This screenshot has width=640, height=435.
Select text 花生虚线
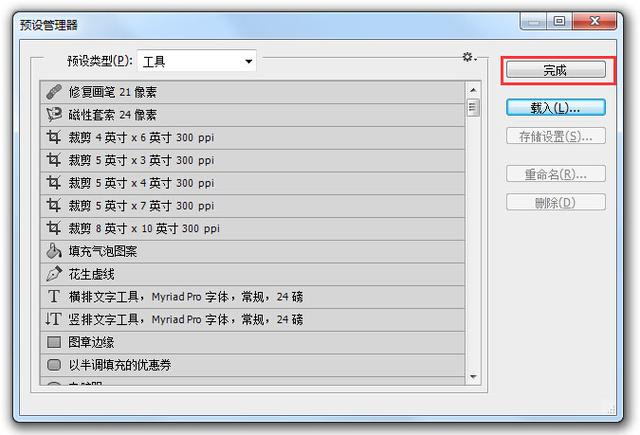tap(91, 274)
